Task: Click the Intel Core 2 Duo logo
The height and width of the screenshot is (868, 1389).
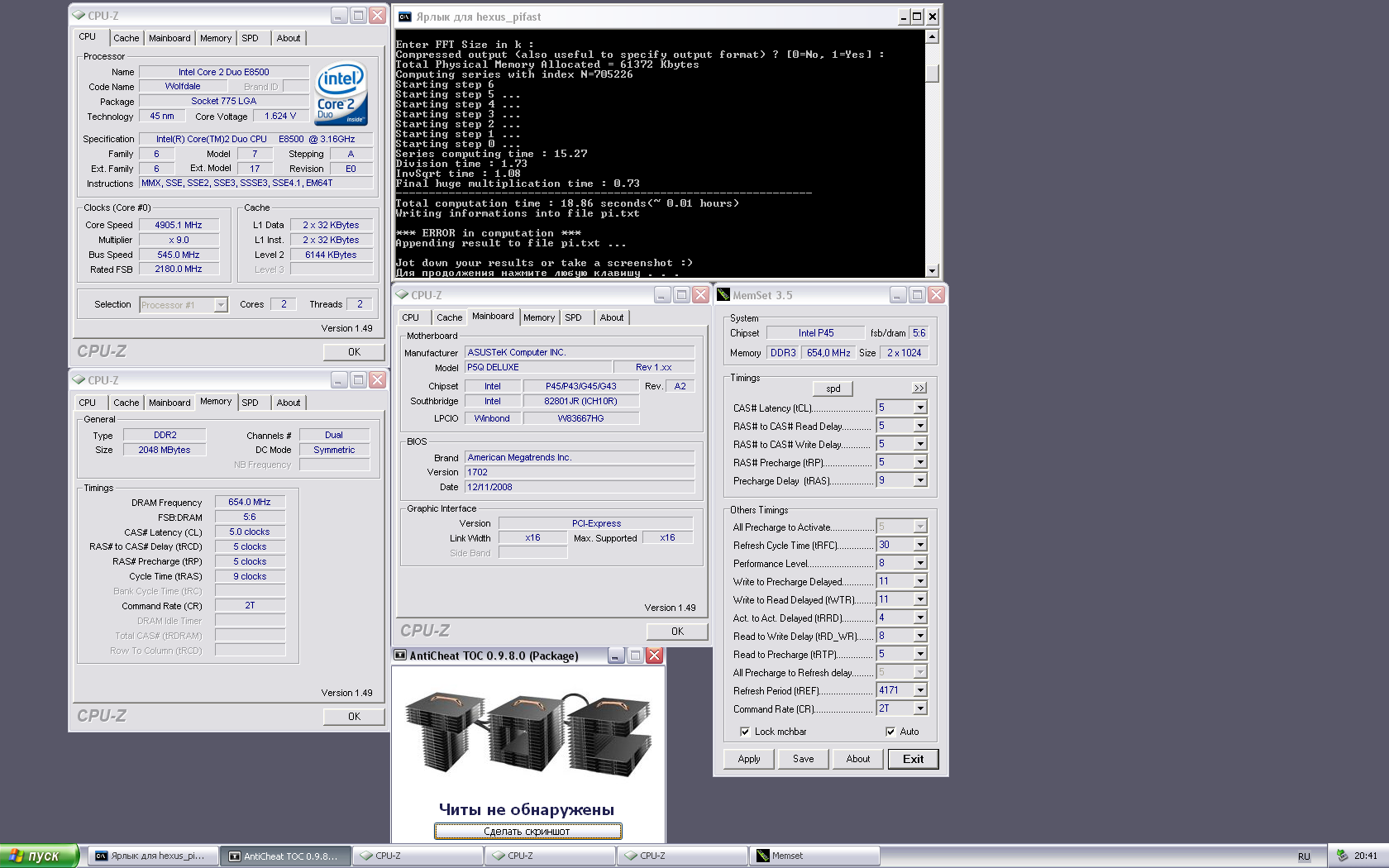Action: click(341, 94)
